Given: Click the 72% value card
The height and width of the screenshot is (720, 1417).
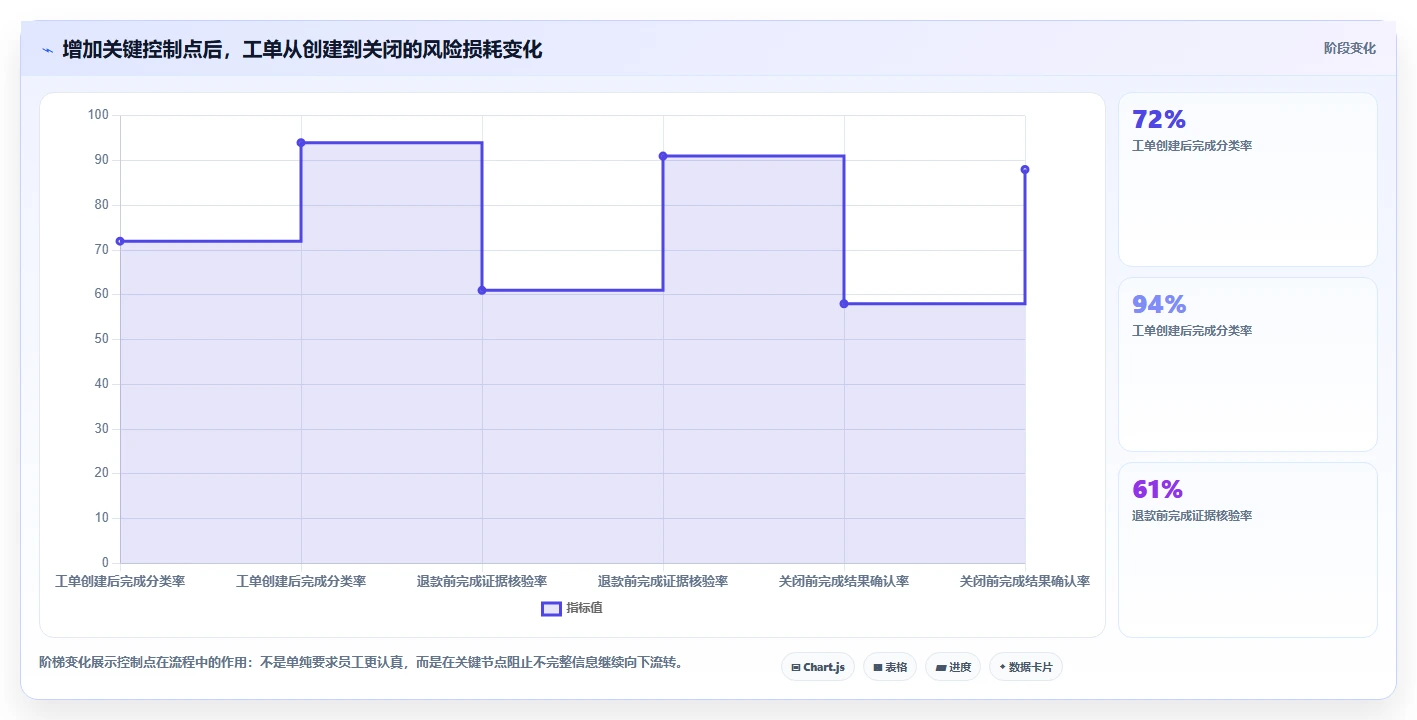Looking at the screenshot, I should tap(1248, 180).
